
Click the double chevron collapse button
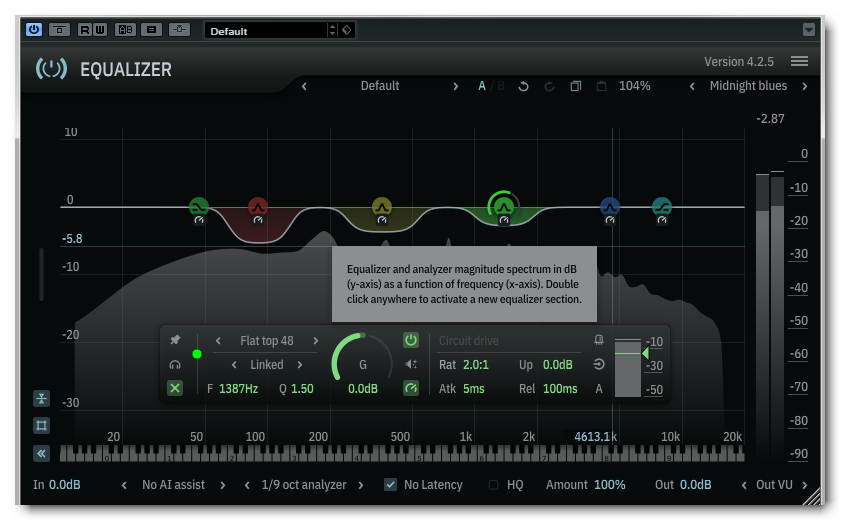point(41,453)
